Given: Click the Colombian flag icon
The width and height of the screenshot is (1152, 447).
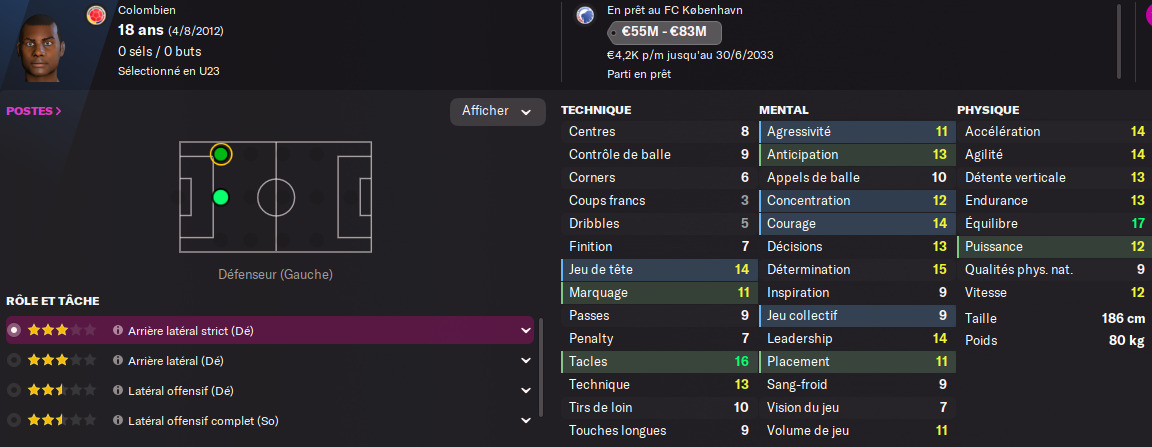Looking at the screenshot, I should pos(96,14).
